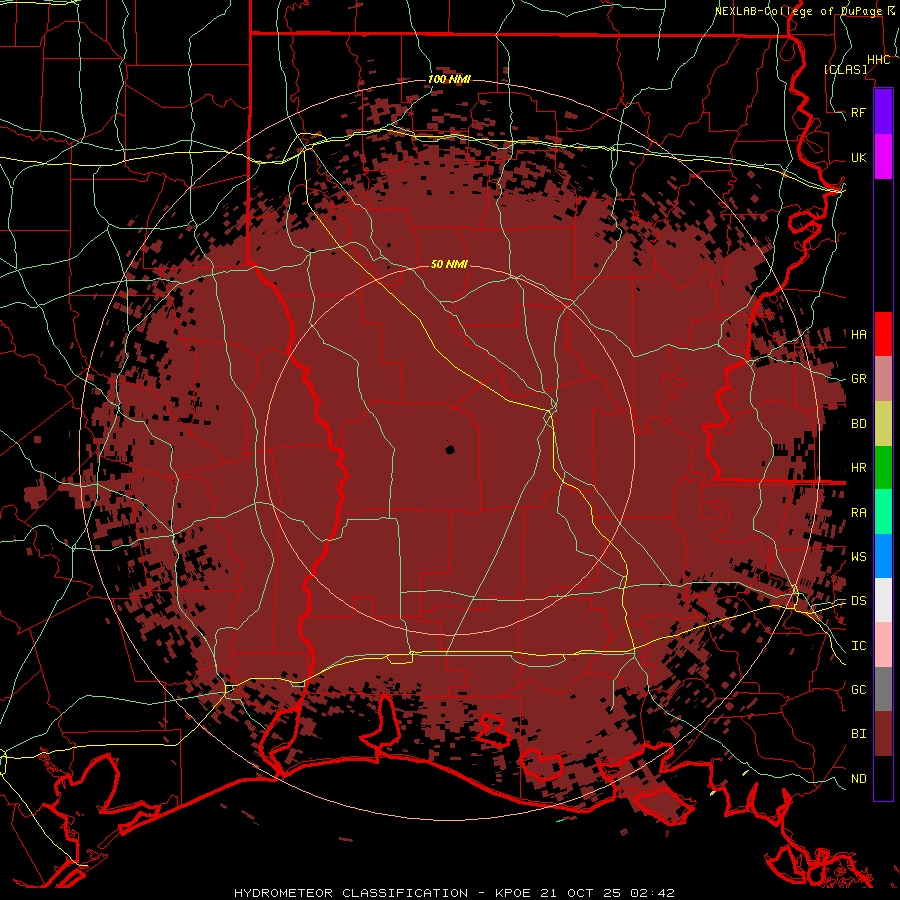
Task: Click the RF legend text label
Action: [x=858, y=112]
